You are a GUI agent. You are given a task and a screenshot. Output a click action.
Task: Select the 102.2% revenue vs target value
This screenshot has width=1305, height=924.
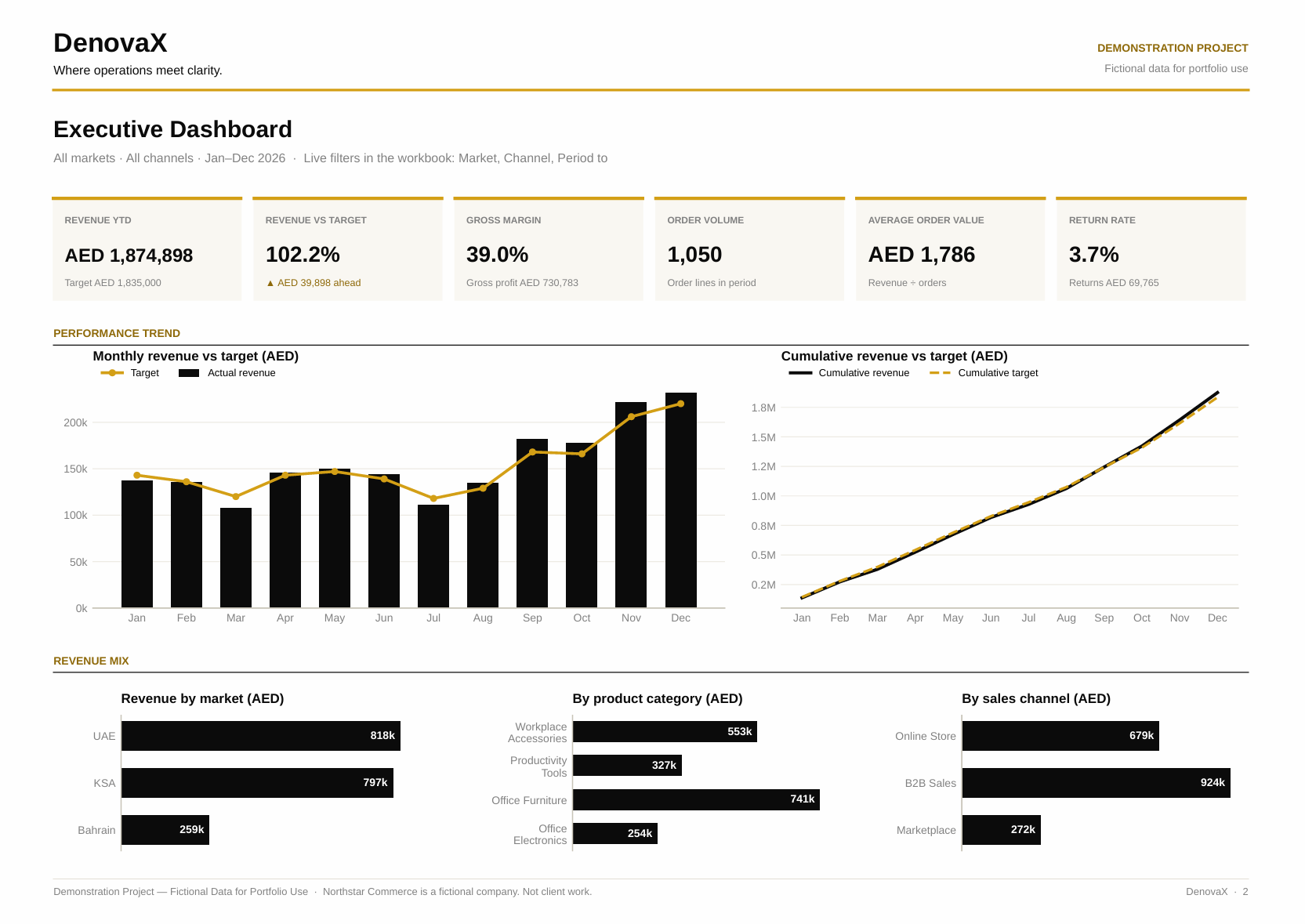[303, 255]
